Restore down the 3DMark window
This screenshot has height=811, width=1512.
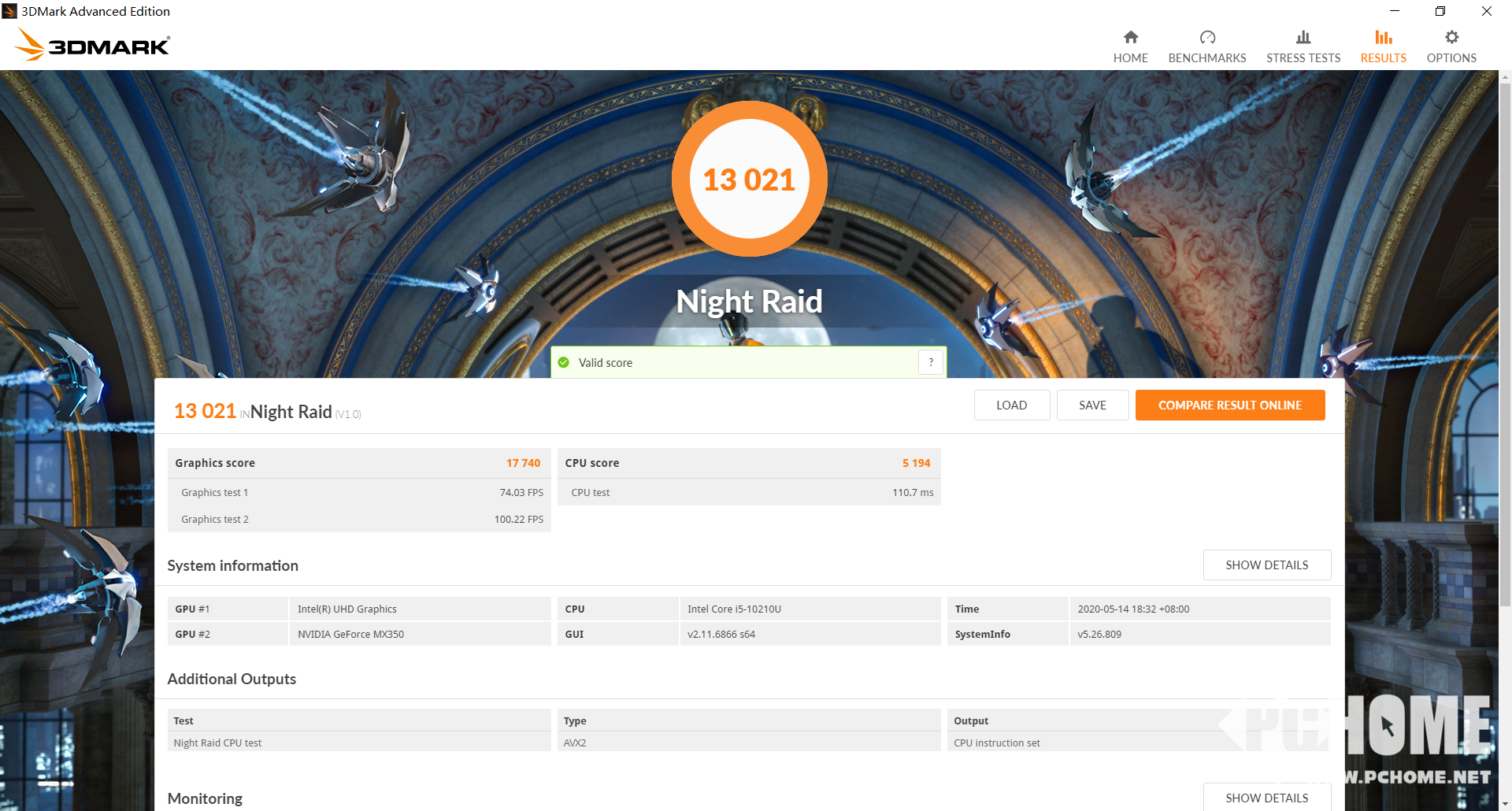pos(1440,11)
